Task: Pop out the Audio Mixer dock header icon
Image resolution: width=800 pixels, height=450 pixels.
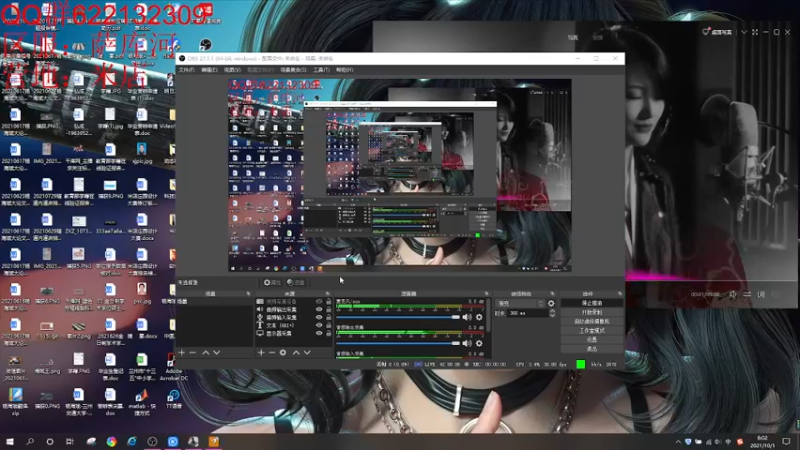Action: pyautogui.click(x=486, y=294)
